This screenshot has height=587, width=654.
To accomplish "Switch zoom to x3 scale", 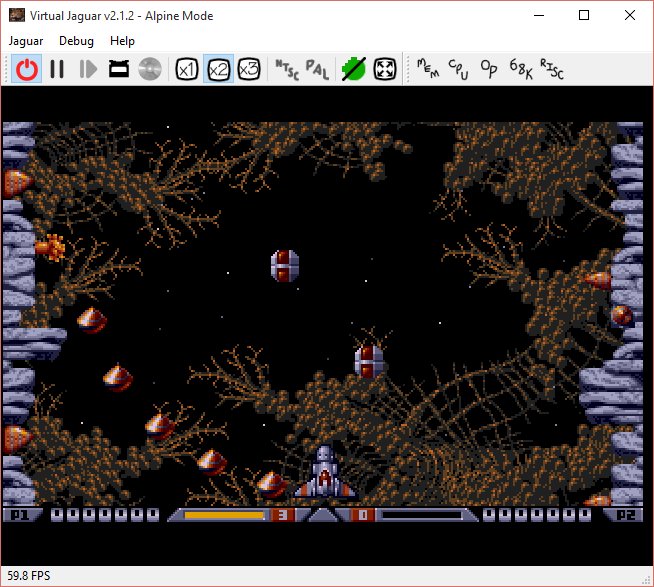I will pos(249,69).
